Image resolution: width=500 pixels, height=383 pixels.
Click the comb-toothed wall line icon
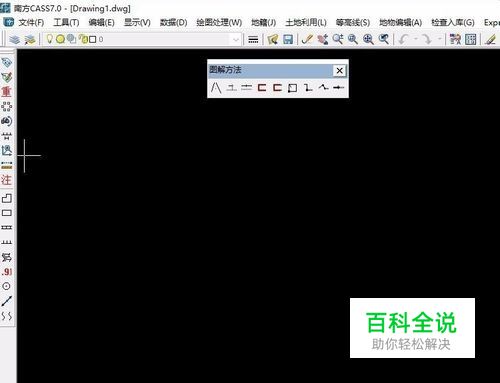tap(7, 242)
